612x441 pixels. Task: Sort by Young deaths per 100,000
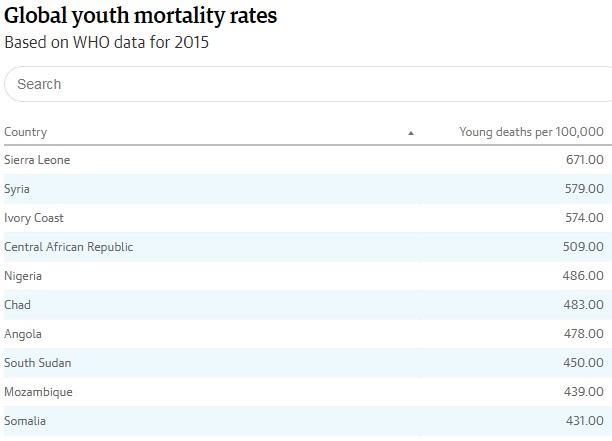530,132
